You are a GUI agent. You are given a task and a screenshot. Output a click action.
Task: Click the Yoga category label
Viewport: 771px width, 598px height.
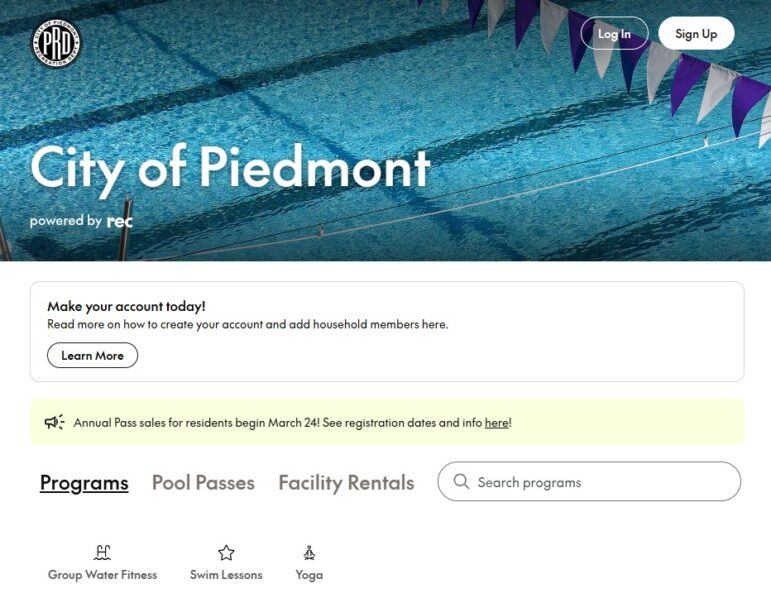point(309,575)
